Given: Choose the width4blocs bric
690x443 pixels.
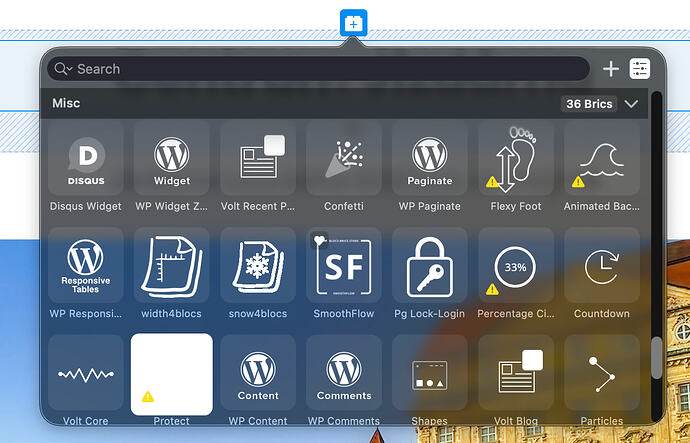Looking at the screenshot, I should click(172, 265).
